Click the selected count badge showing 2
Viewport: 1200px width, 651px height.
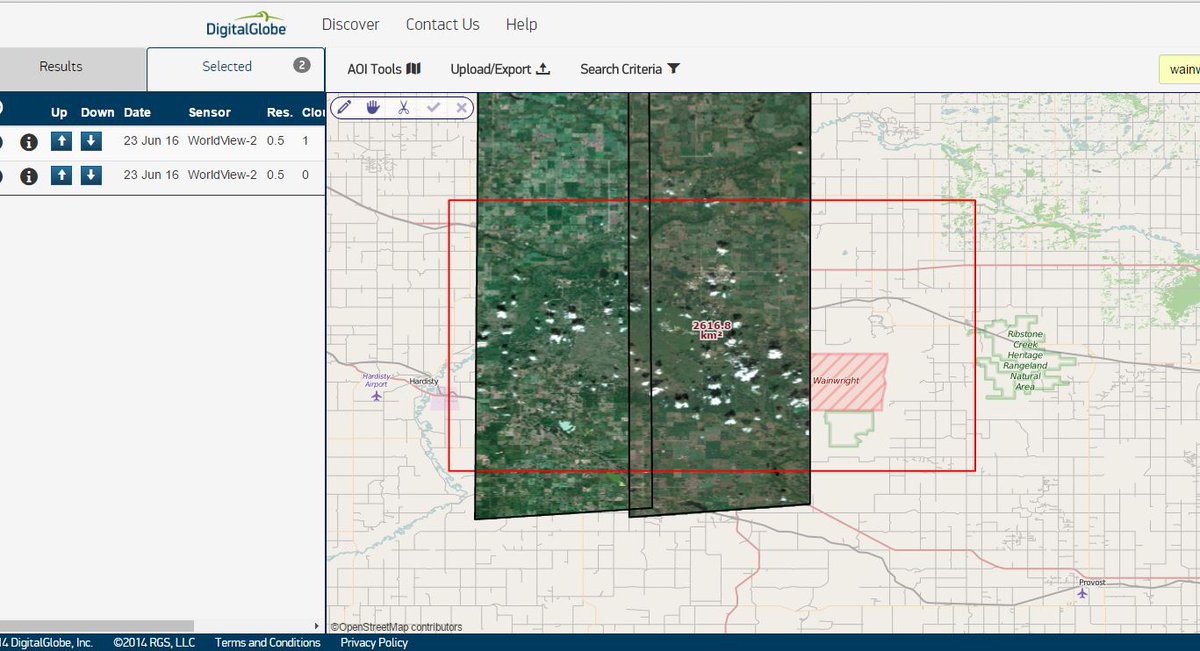(x=301, y=65)
